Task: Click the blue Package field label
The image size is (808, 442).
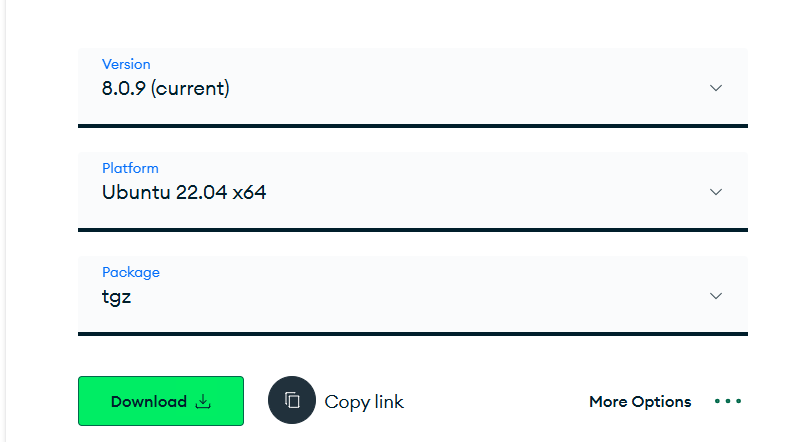Action: pyautogui.click(x=131, y=273)
